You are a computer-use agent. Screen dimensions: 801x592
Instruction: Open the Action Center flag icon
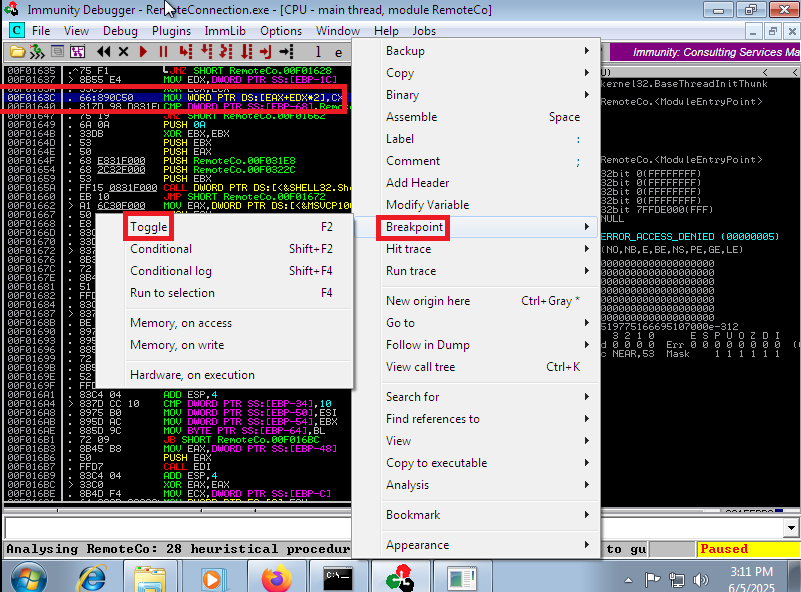pos(652,580)
